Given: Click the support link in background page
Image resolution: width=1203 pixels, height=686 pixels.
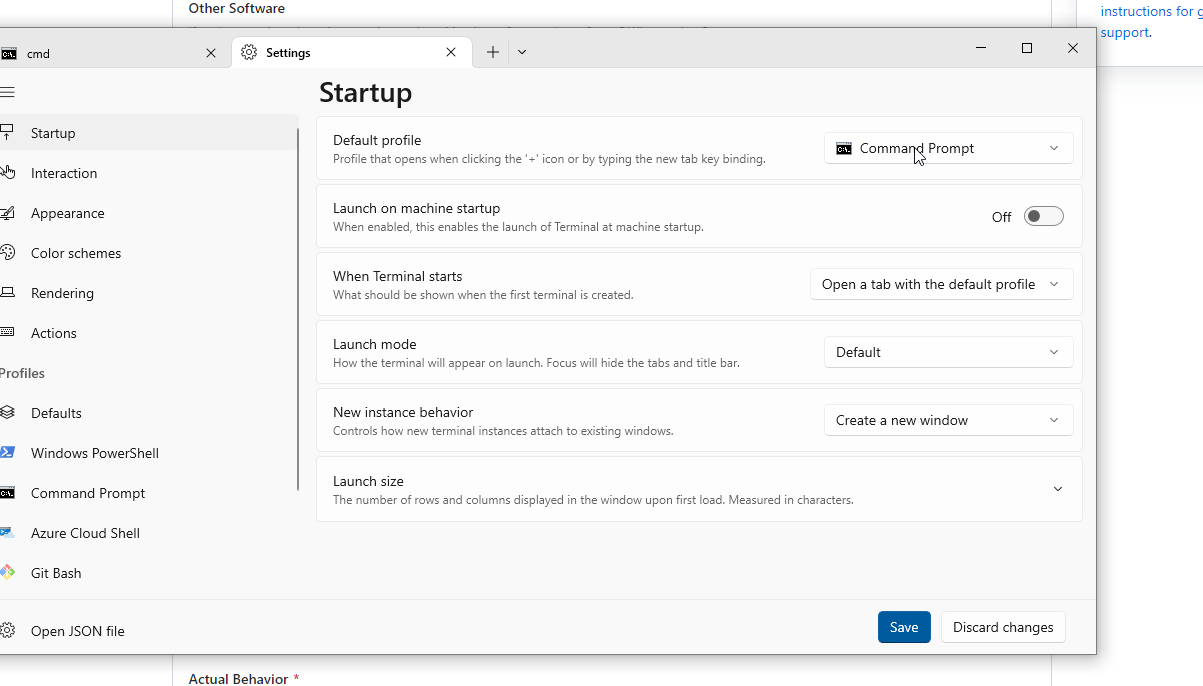Looking at the screenshot, I should click(x=1125, y=32).
